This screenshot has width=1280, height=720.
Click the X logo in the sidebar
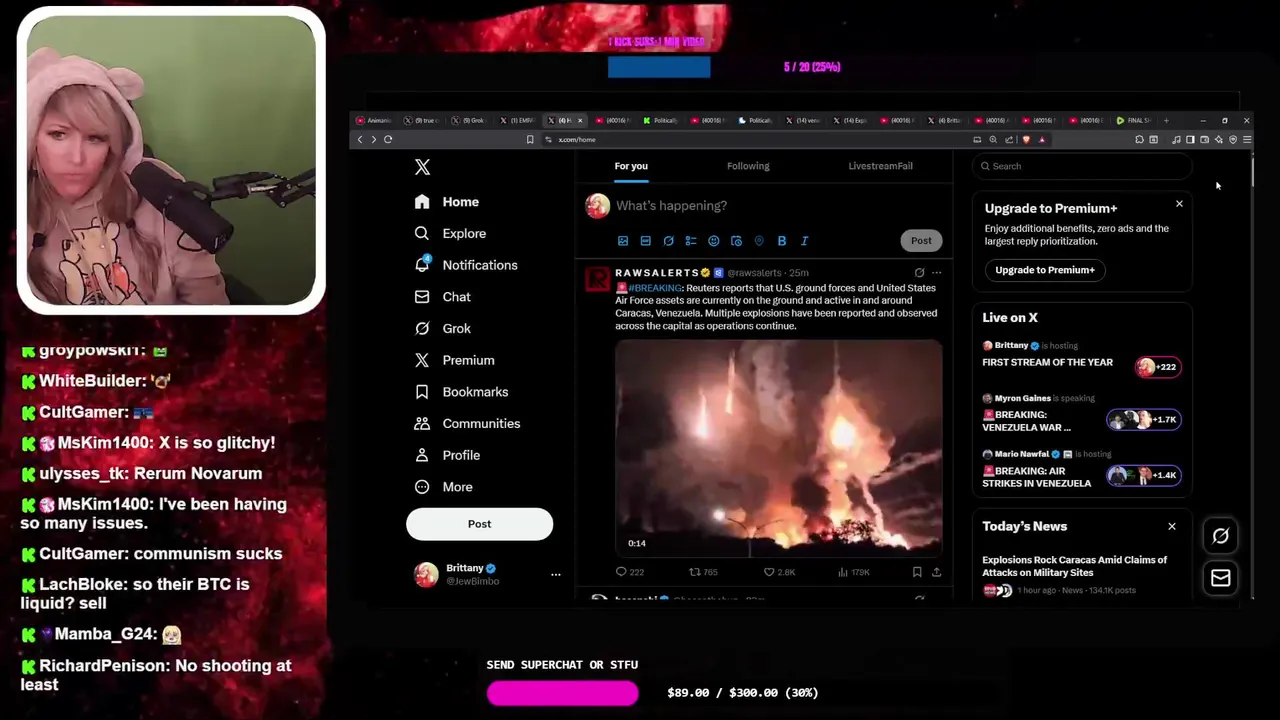coord(422,167)
